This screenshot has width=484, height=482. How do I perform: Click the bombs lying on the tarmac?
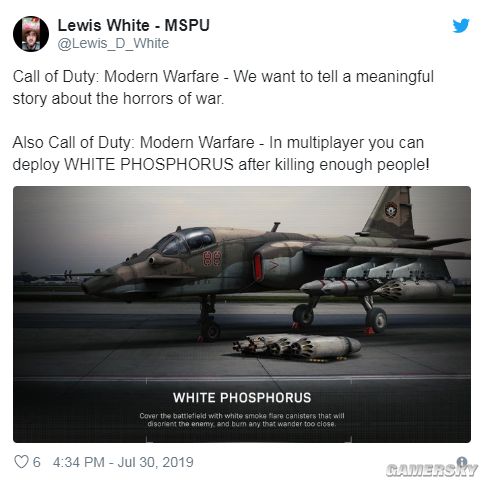point(297,346)
